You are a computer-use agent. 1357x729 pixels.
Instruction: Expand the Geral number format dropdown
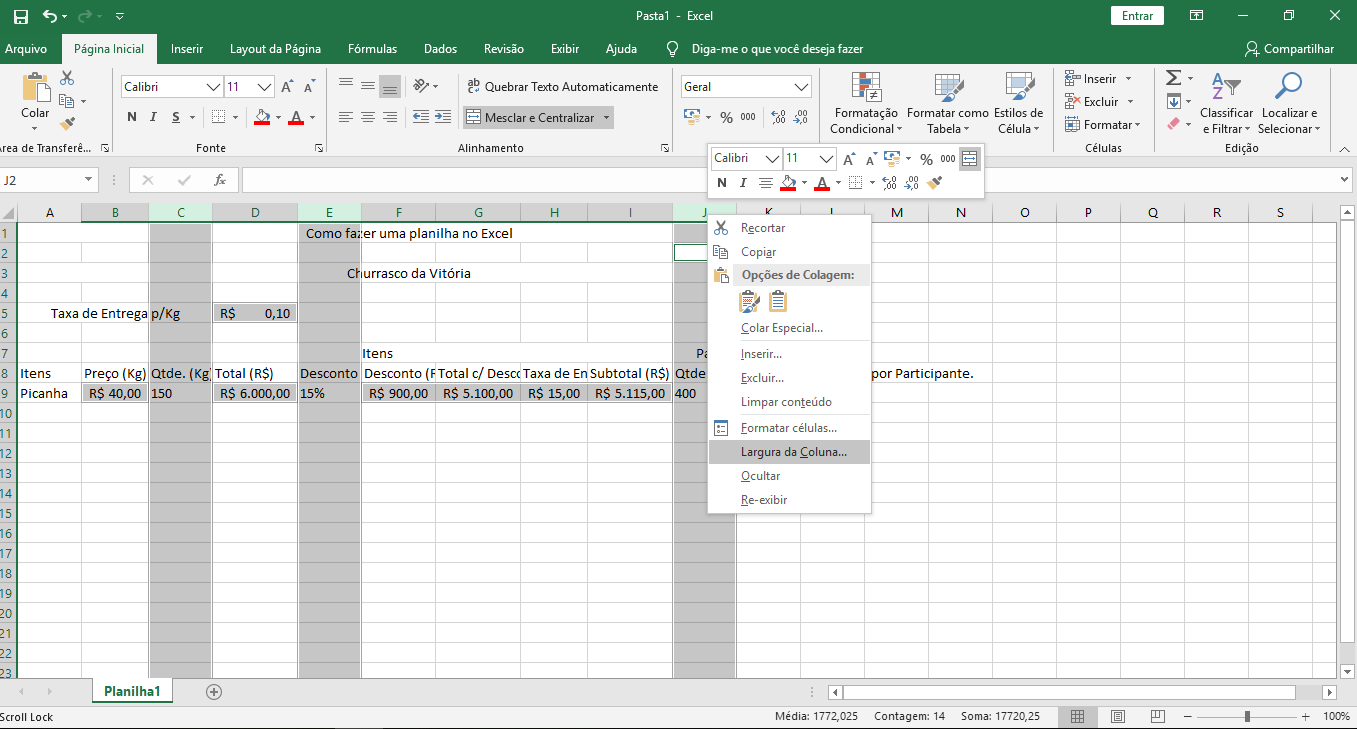(801, 87)
